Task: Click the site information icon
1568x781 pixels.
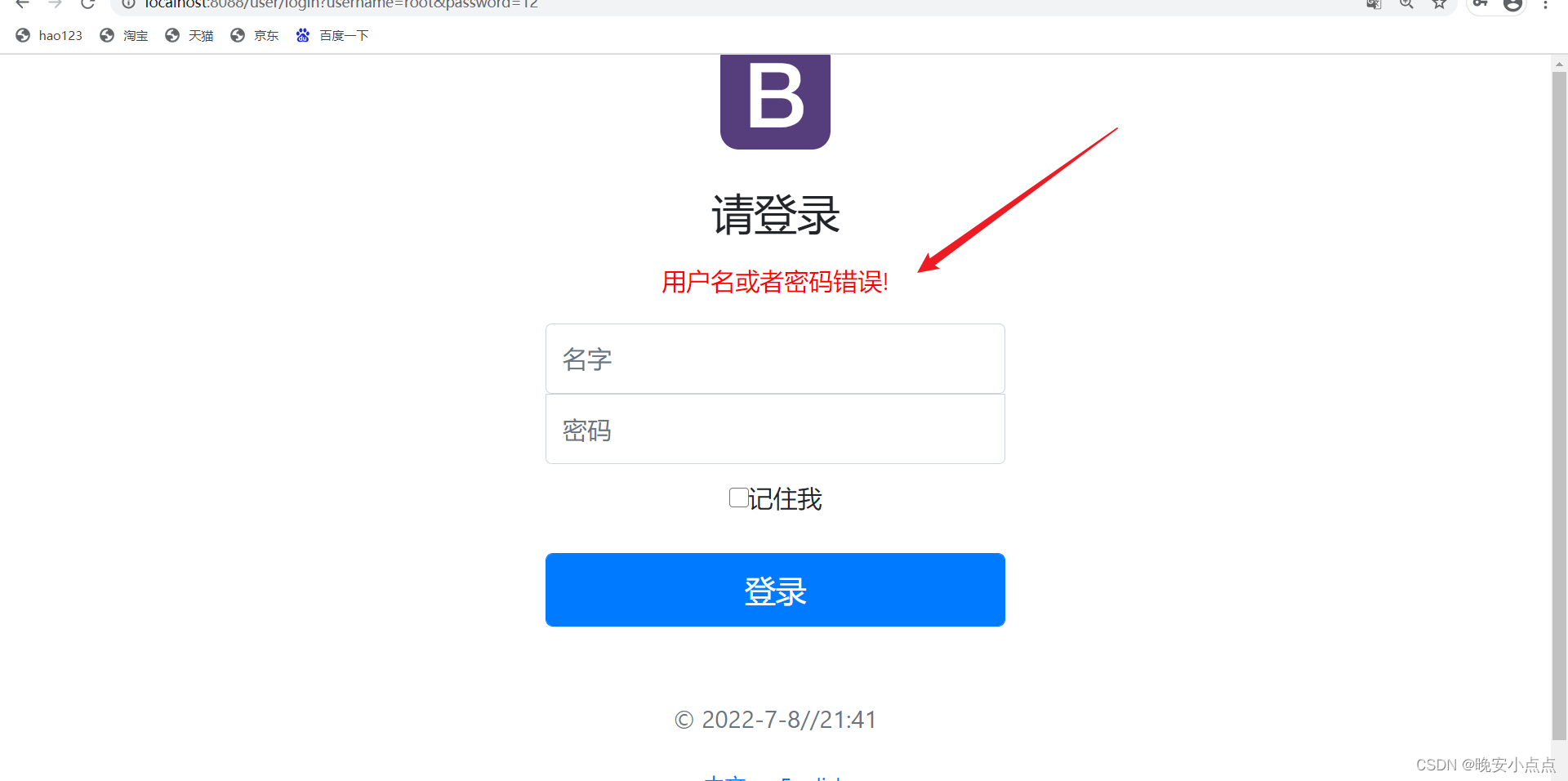Action: pyautogui.click(x=128, y=4)
